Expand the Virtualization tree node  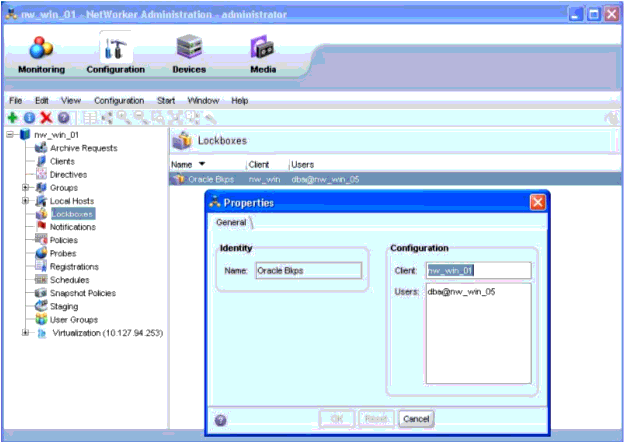point(25,332)
